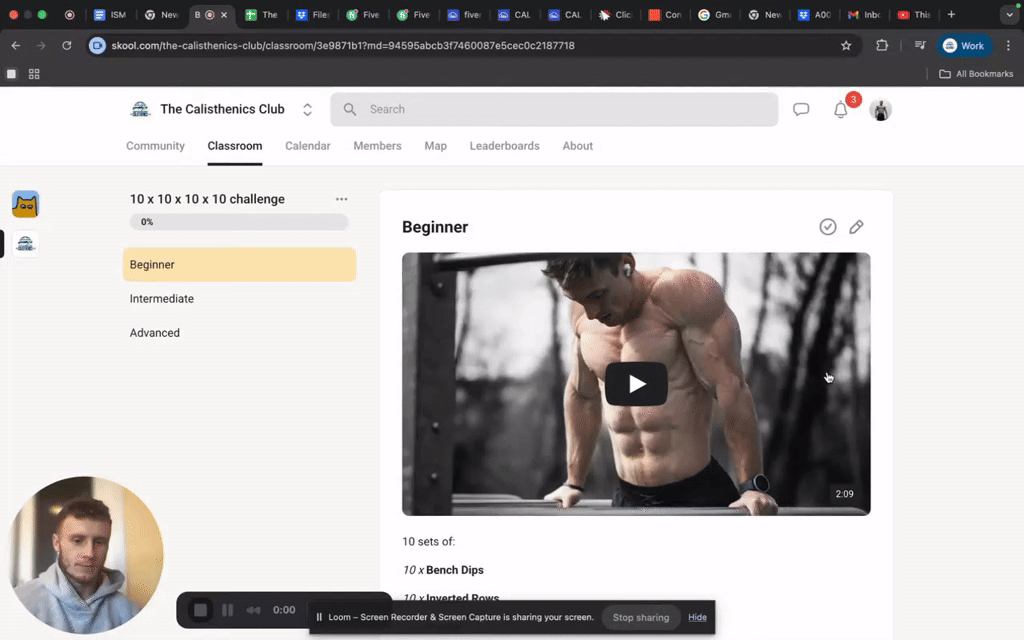View site information icon in address bar

click(97, 46)
